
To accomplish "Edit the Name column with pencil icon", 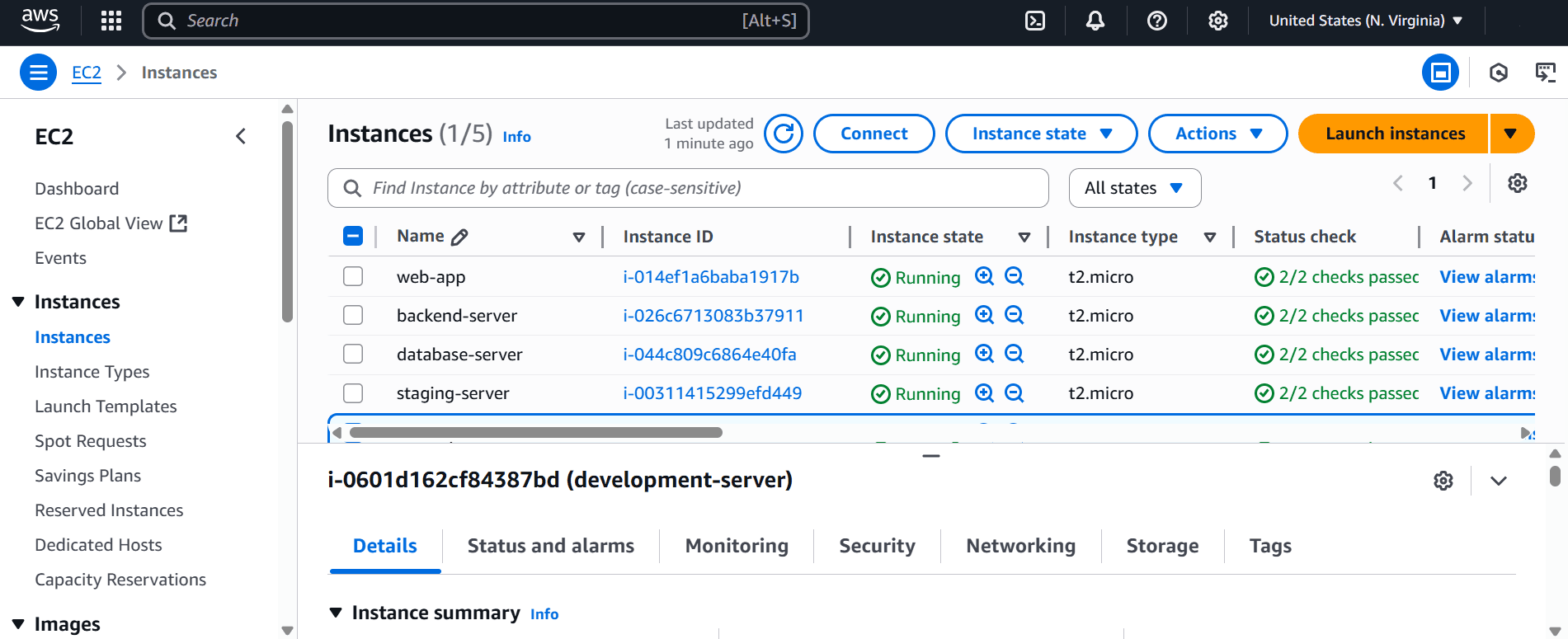I will tap(460, 237).
